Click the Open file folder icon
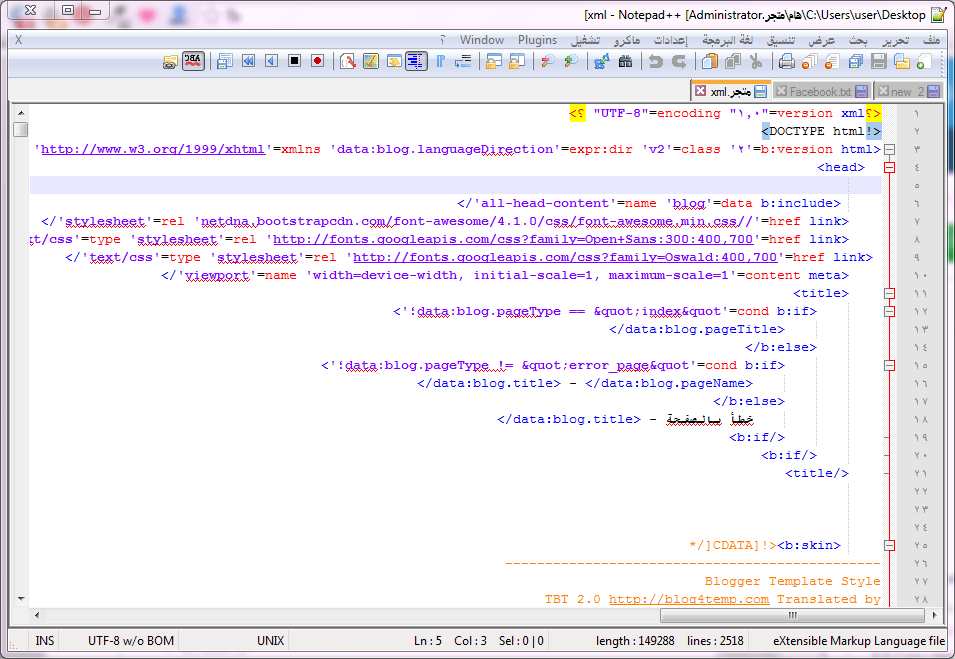The height and width of the screenshot is (659, 955). (901, 61)
